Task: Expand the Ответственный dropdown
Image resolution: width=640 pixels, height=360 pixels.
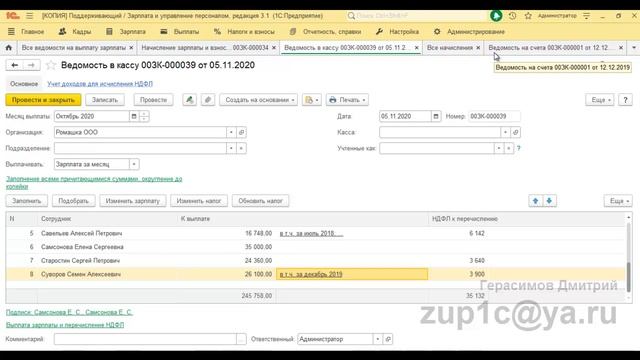Action: click(x=378, y=339)
